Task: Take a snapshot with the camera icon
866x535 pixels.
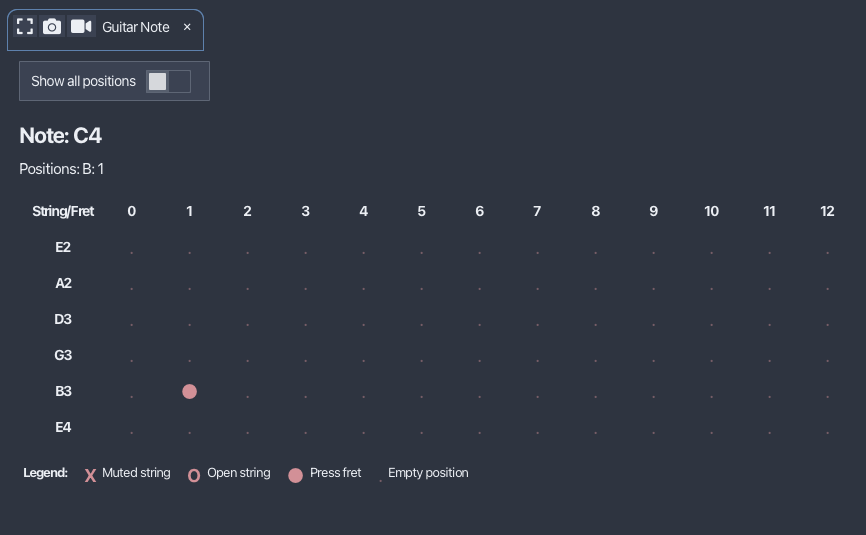Action: (x=52, y=27)
